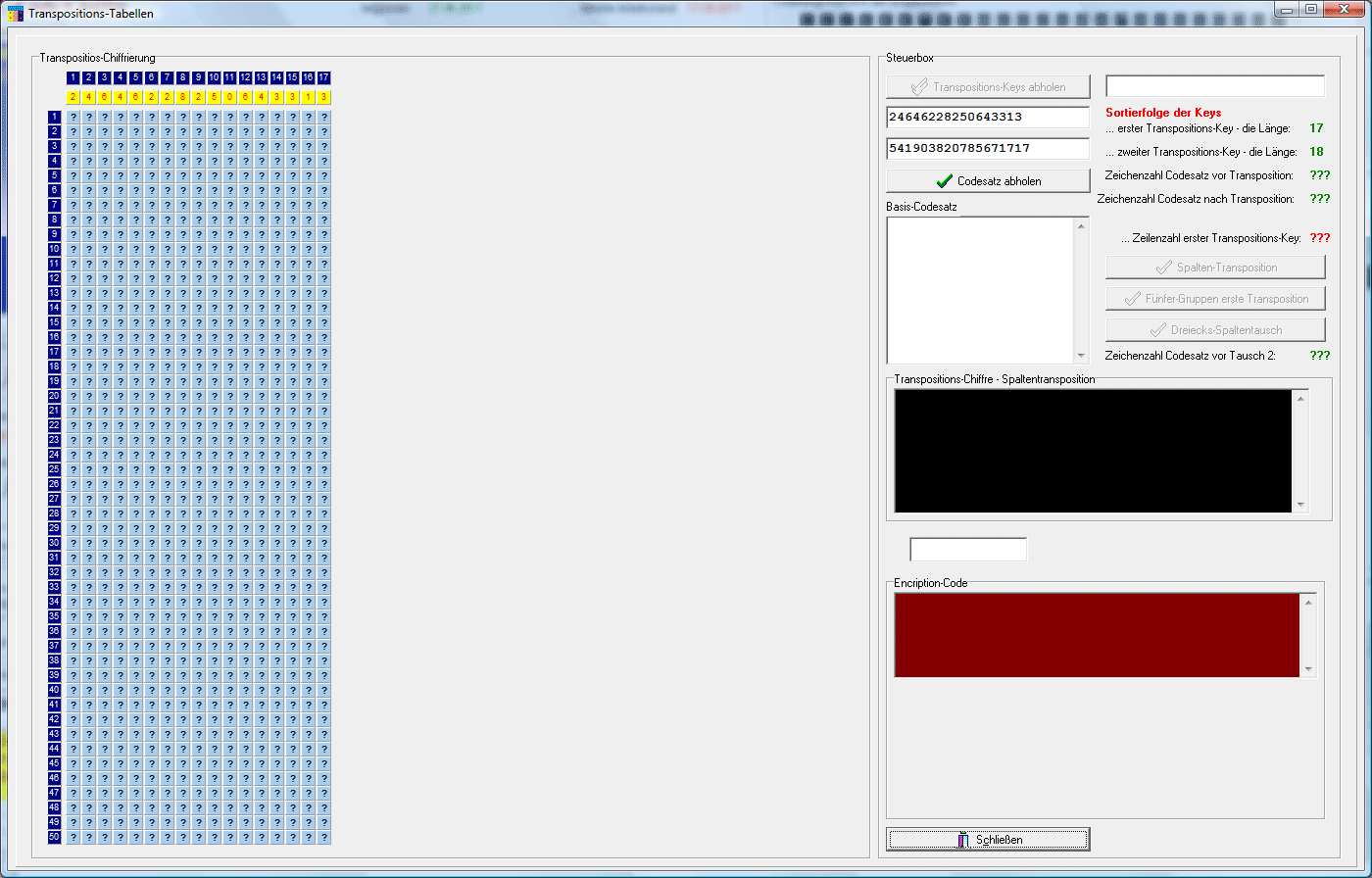Click the yellow key digit 8 under column 8

pyautogui.click(x=182, y=97)
